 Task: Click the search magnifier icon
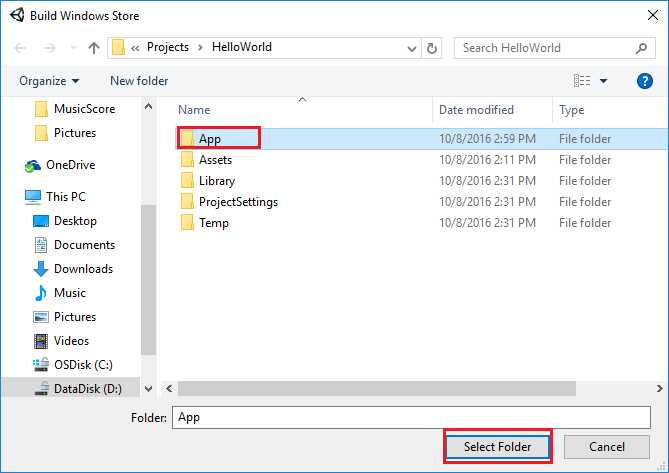pos(641,47)
